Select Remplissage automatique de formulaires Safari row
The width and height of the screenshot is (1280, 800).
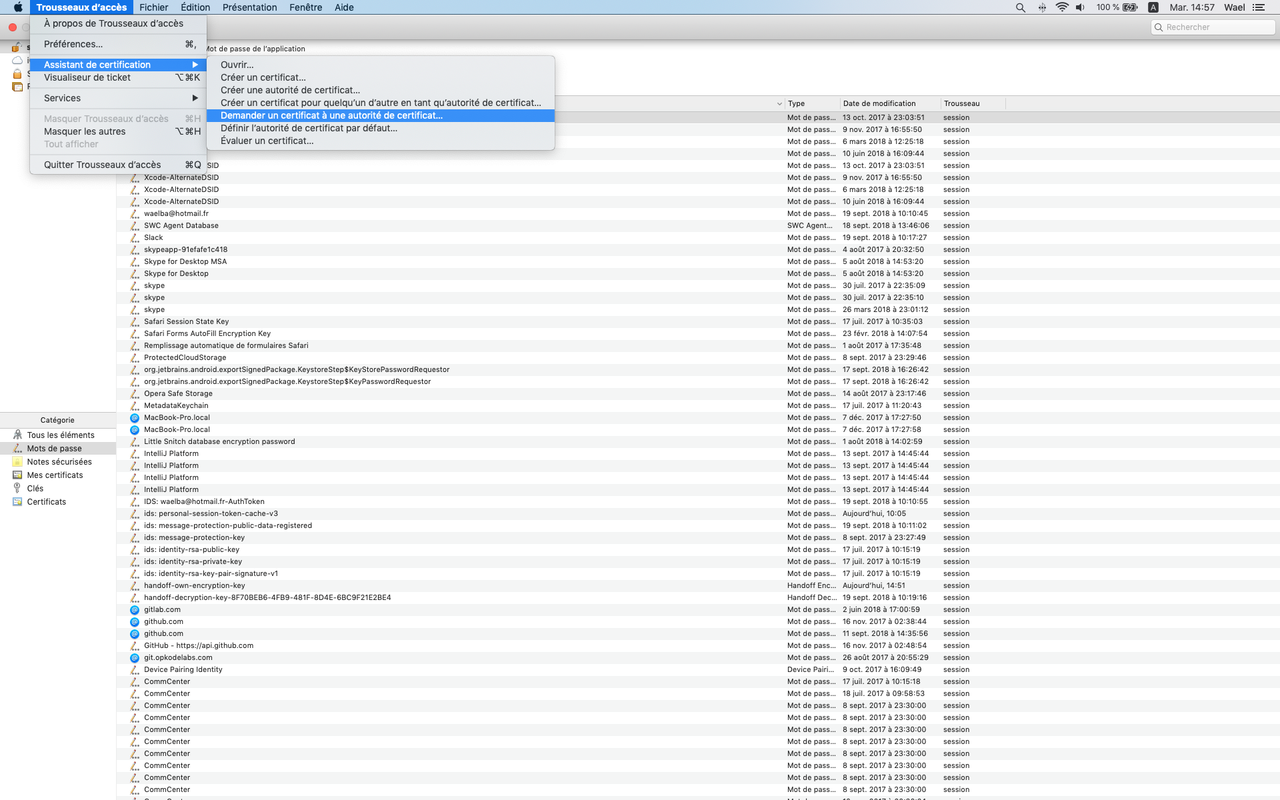[698, 345]
